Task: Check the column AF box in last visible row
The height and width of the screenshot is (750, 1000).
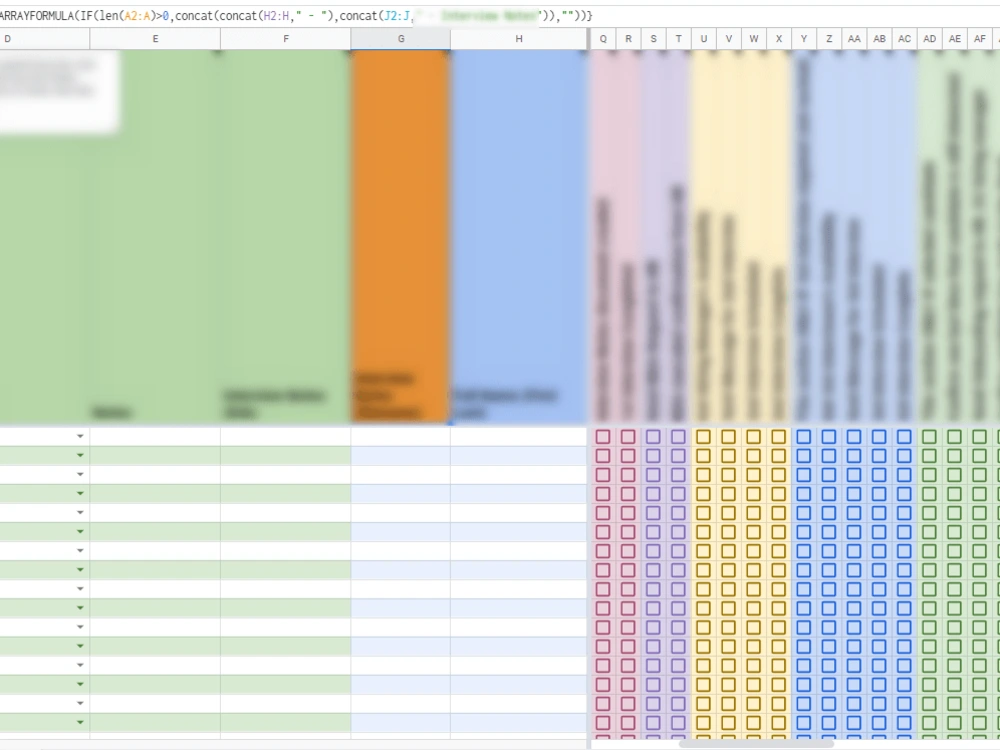Action: tap(980, 723)
